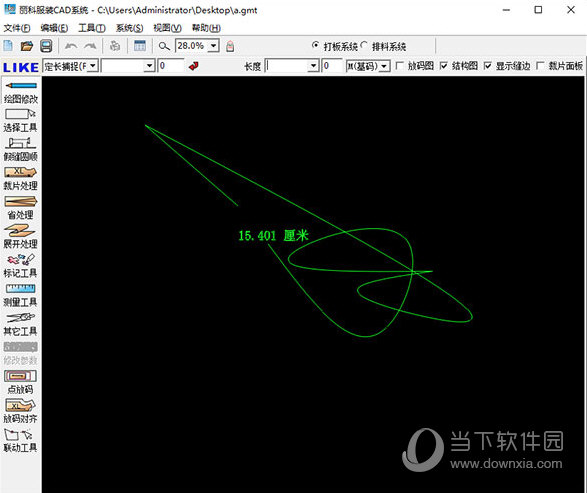Open the 视图(V) menu
The image size is (587, 493).
(167, 28)
